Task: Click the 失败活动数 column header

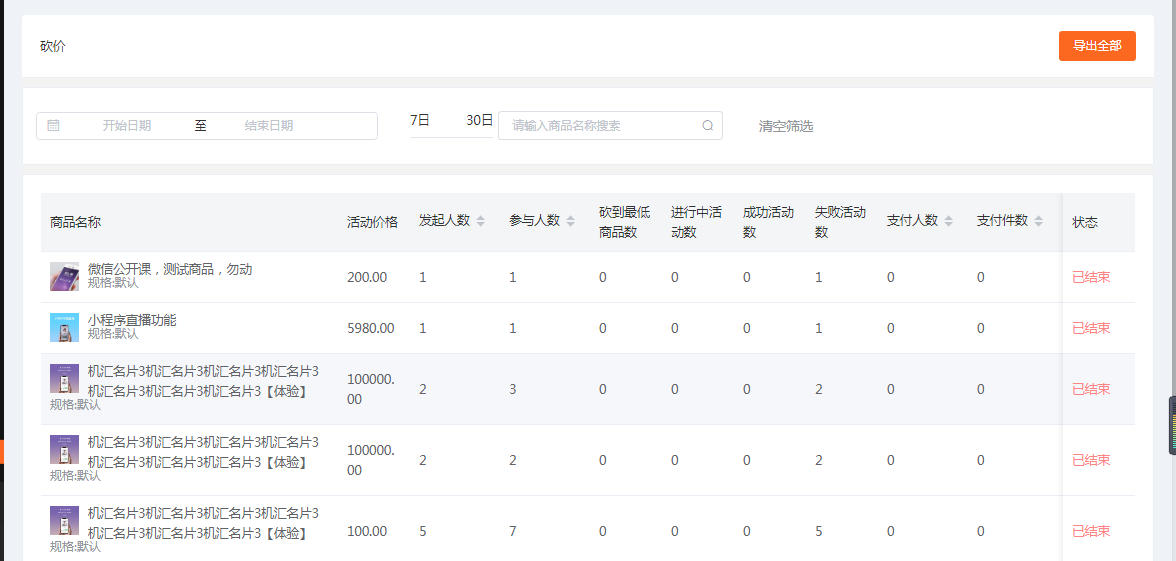Action: 840,222
